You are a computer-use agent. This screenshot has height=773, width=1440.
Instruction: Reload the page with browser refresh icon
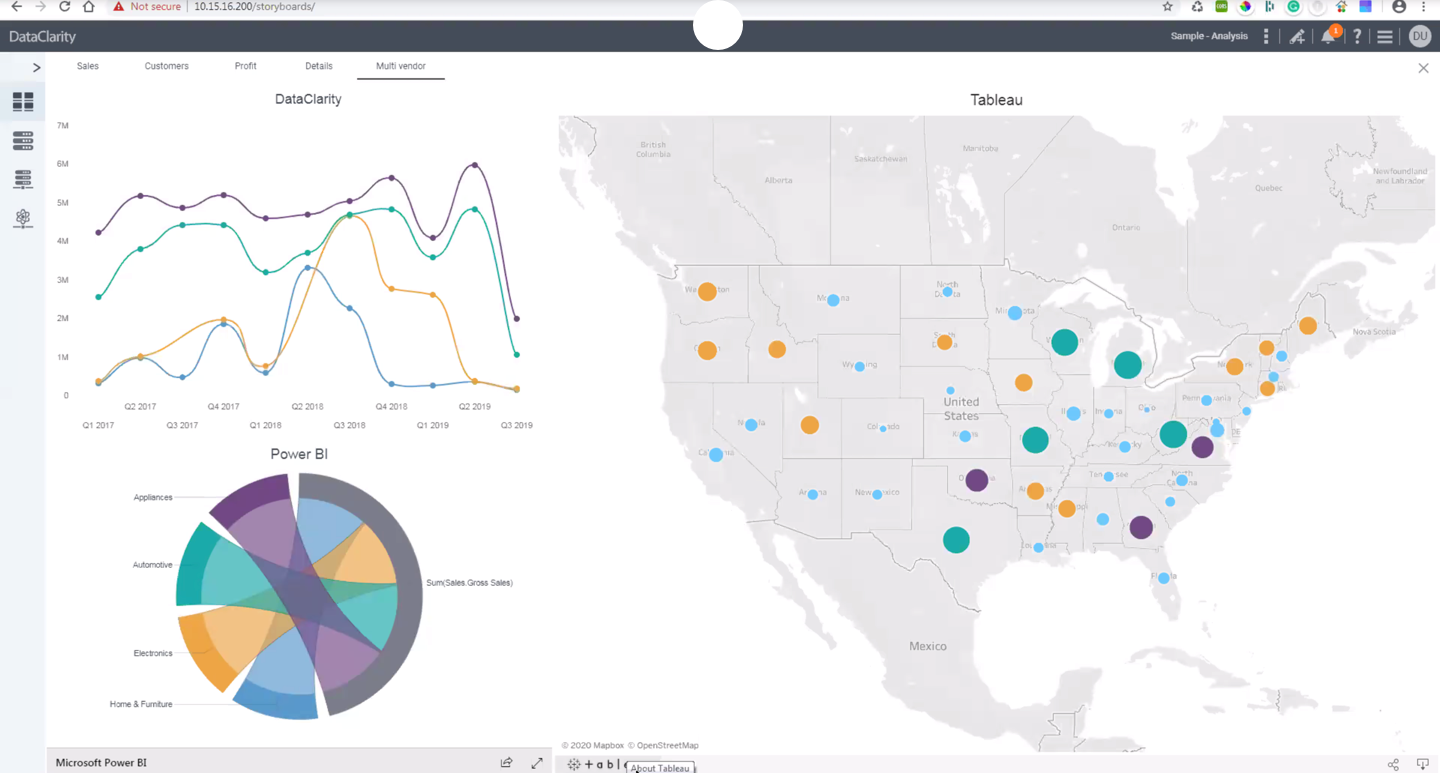64,7
